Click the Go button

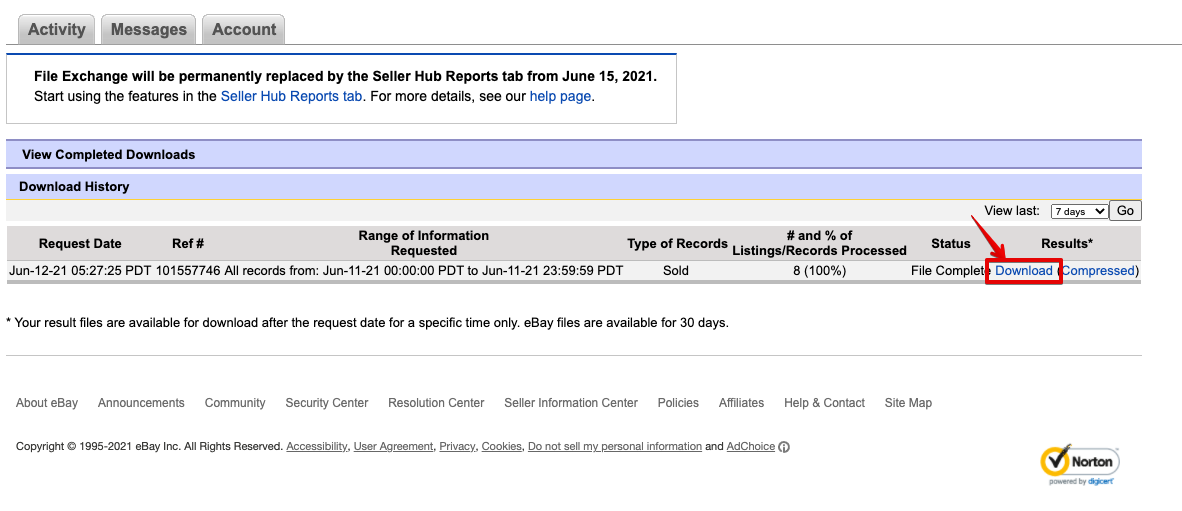1125,211
